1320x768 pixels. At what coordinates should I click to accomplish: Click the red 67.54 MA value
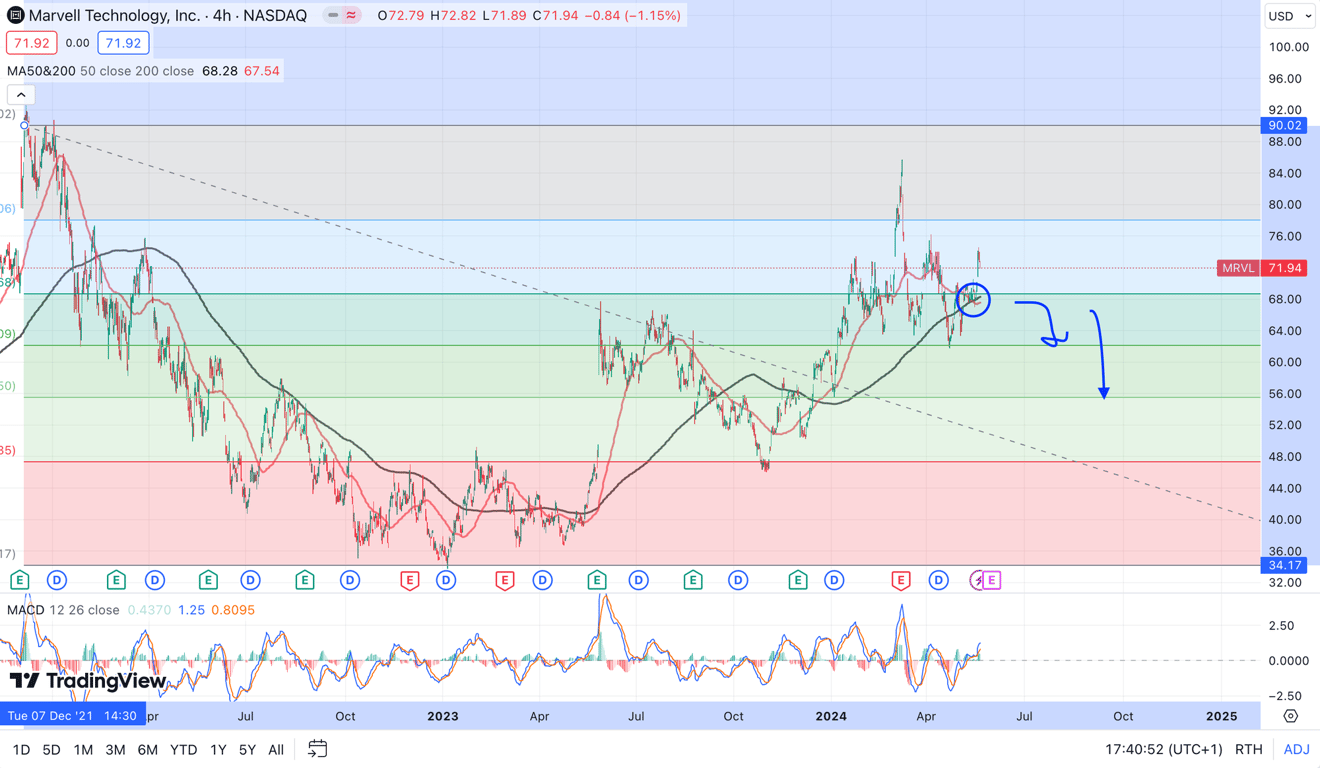point(262,71)
